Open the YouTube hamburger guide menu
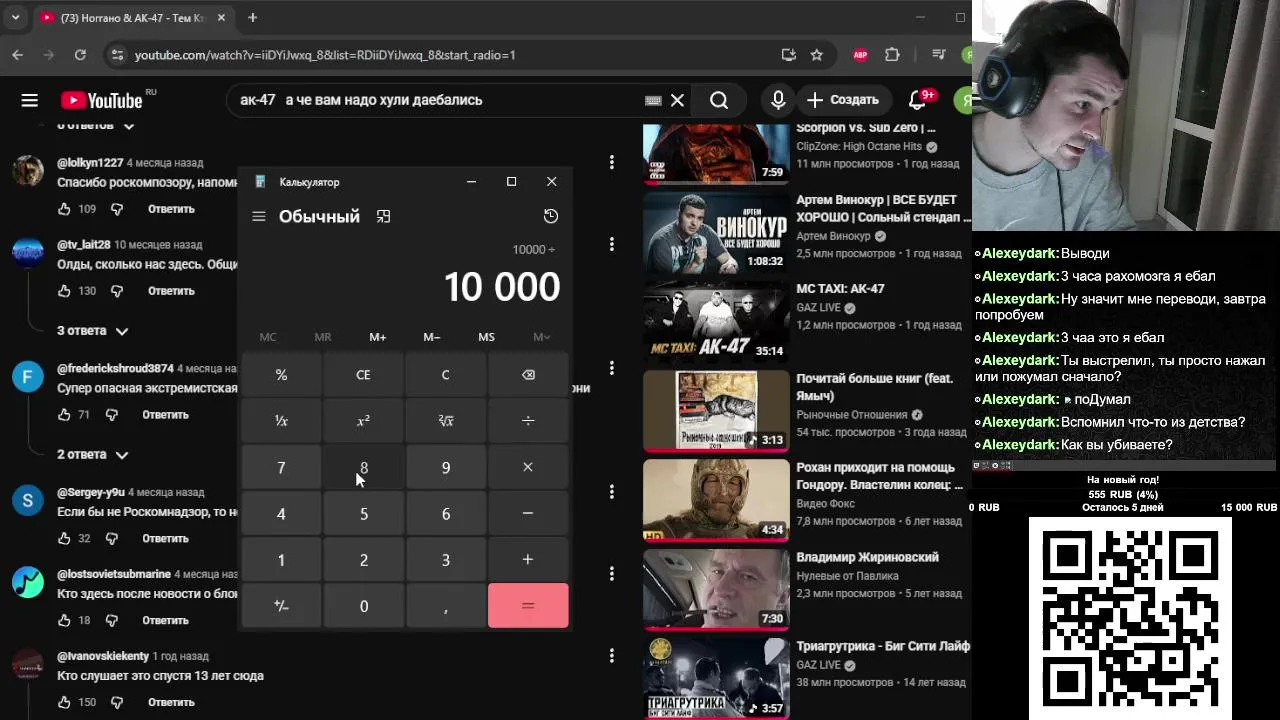Viewport: 1280px width, 720px height. pyautogui.click(x=29, y=100)
